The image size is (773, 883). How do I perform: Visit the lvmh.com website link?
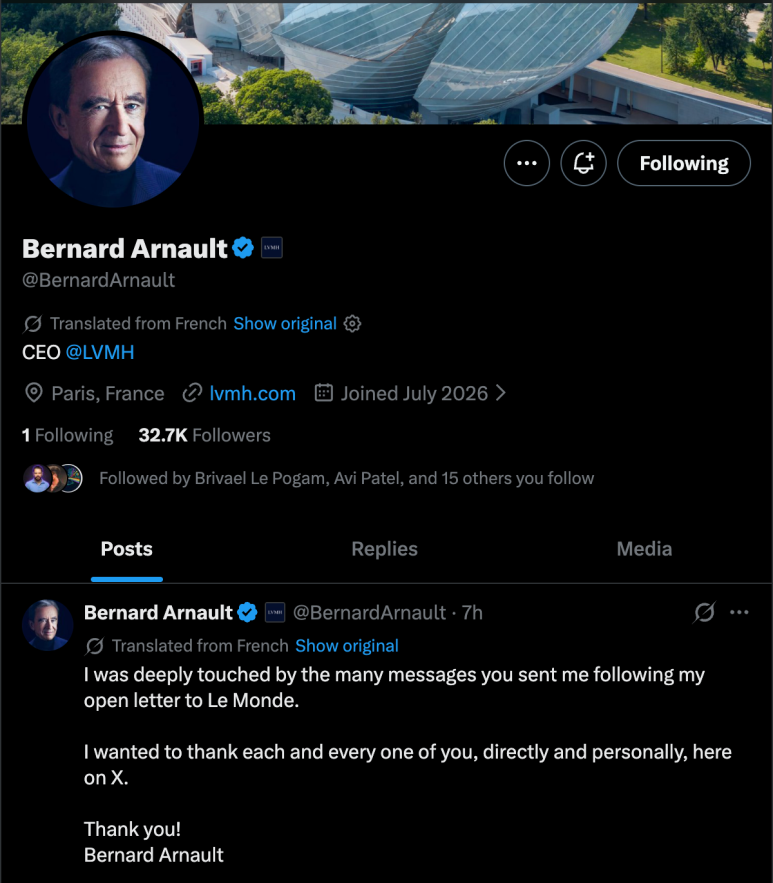pos(252,393)
